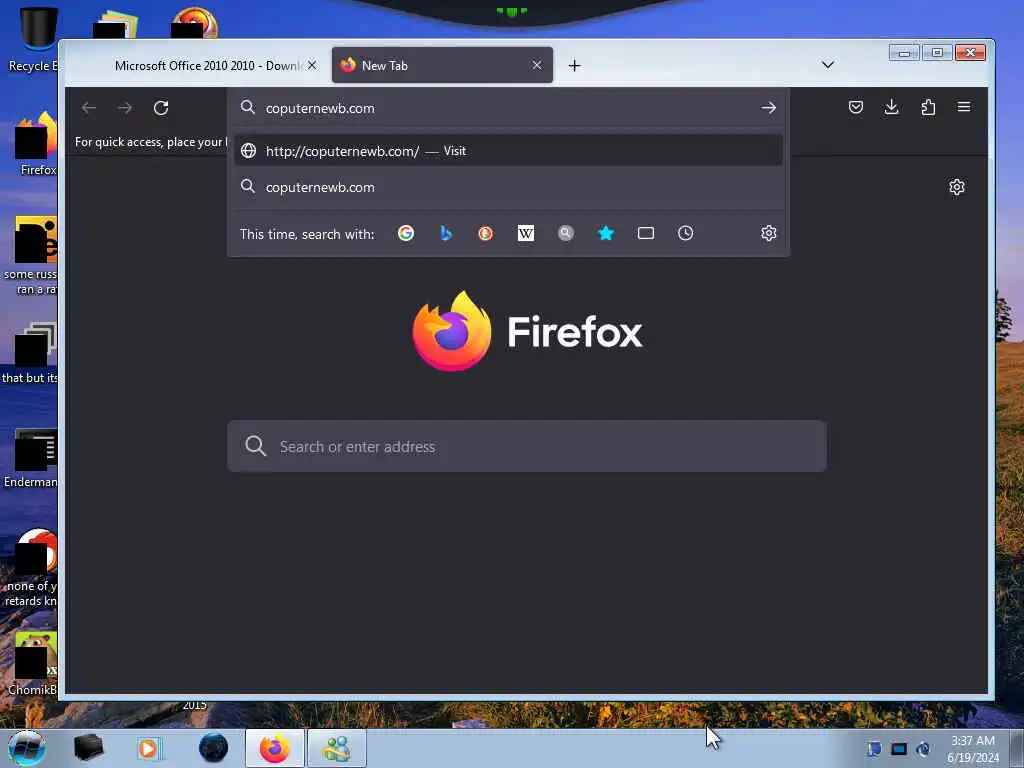Select the Recycle Bin desktop icon
The width and height of the screenshot is (1024, 768).
33,39
